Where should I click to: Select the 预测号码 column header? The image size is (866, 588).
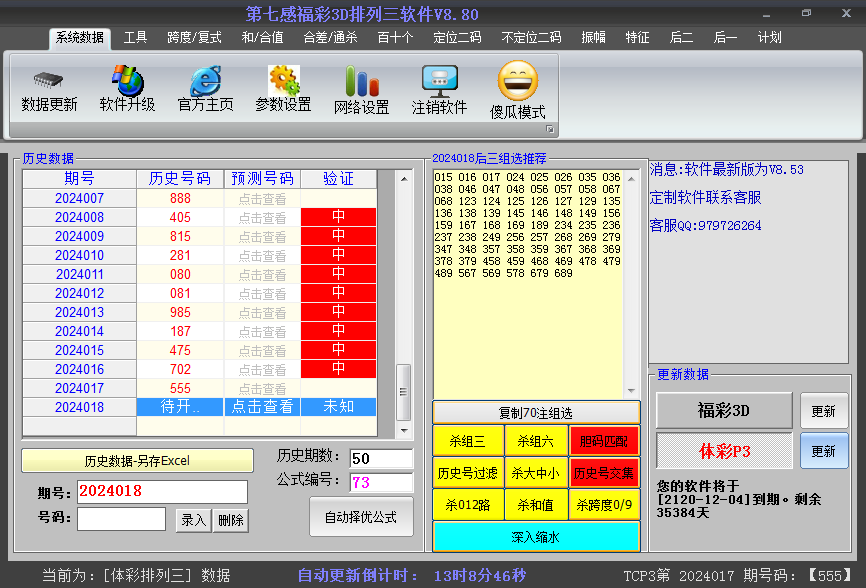pos(262,179)
